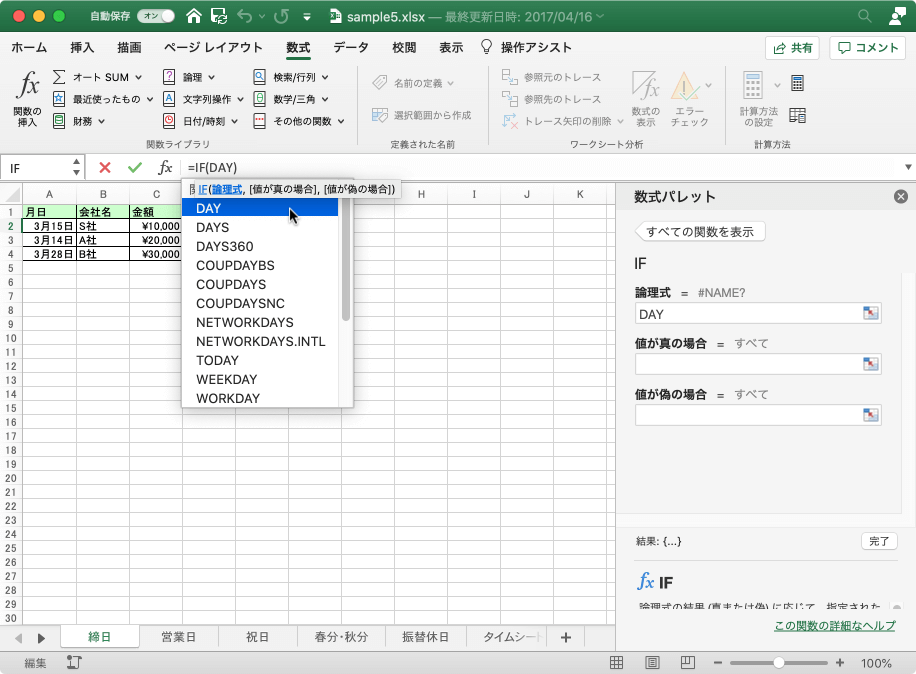This screenshot has width=916, height=674.
Task: Open the Date & Time functions icon
Action: click(169, 121)
